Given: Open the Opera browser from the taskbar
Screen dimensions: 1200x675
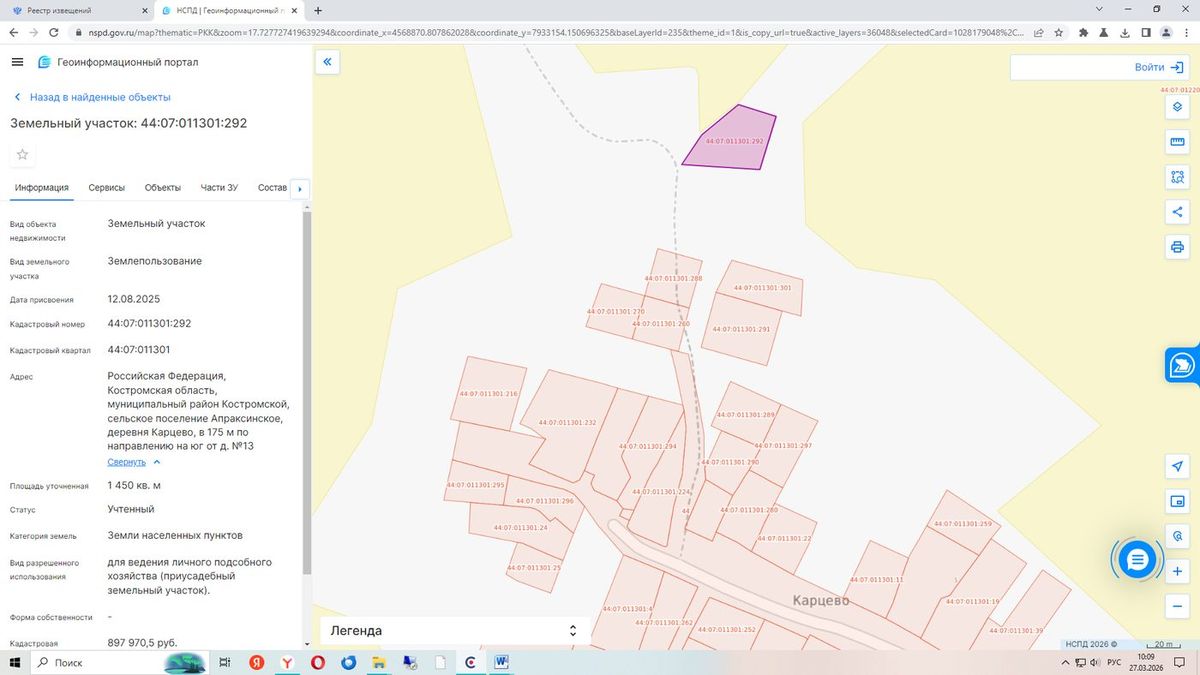Looking at the screenshot, I should [318, 663].
